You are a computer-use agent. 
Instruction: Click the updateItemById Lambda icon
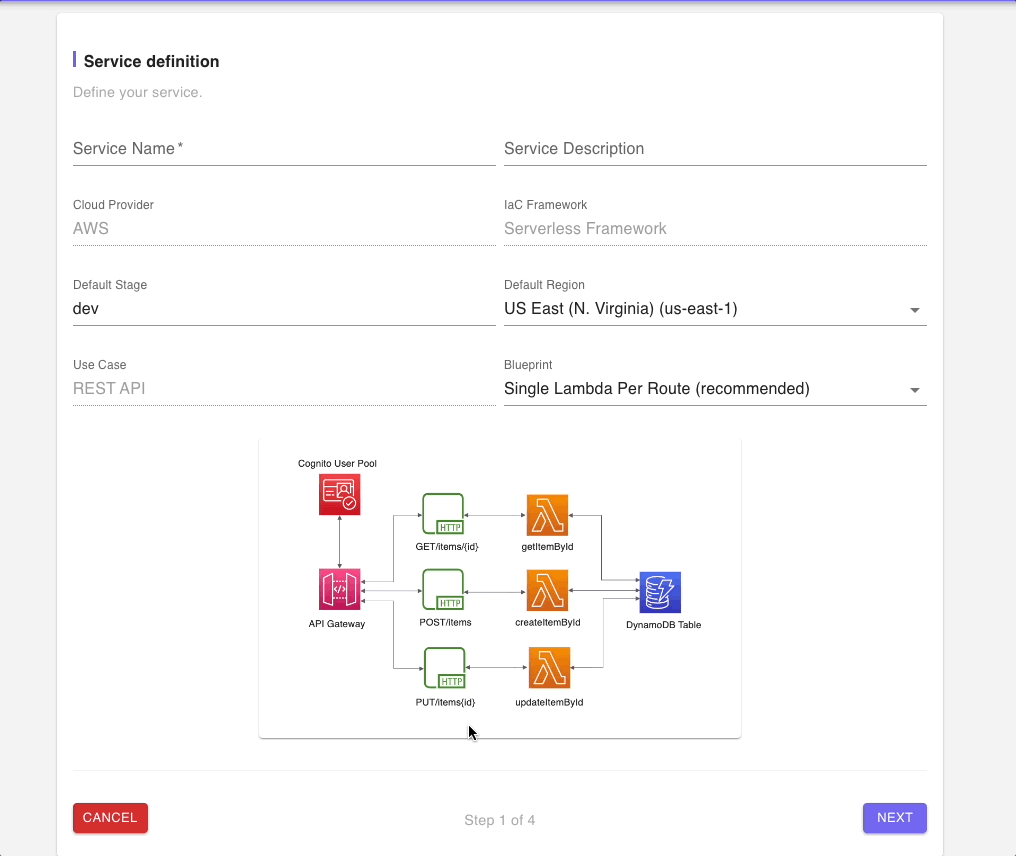coord(549,667)
